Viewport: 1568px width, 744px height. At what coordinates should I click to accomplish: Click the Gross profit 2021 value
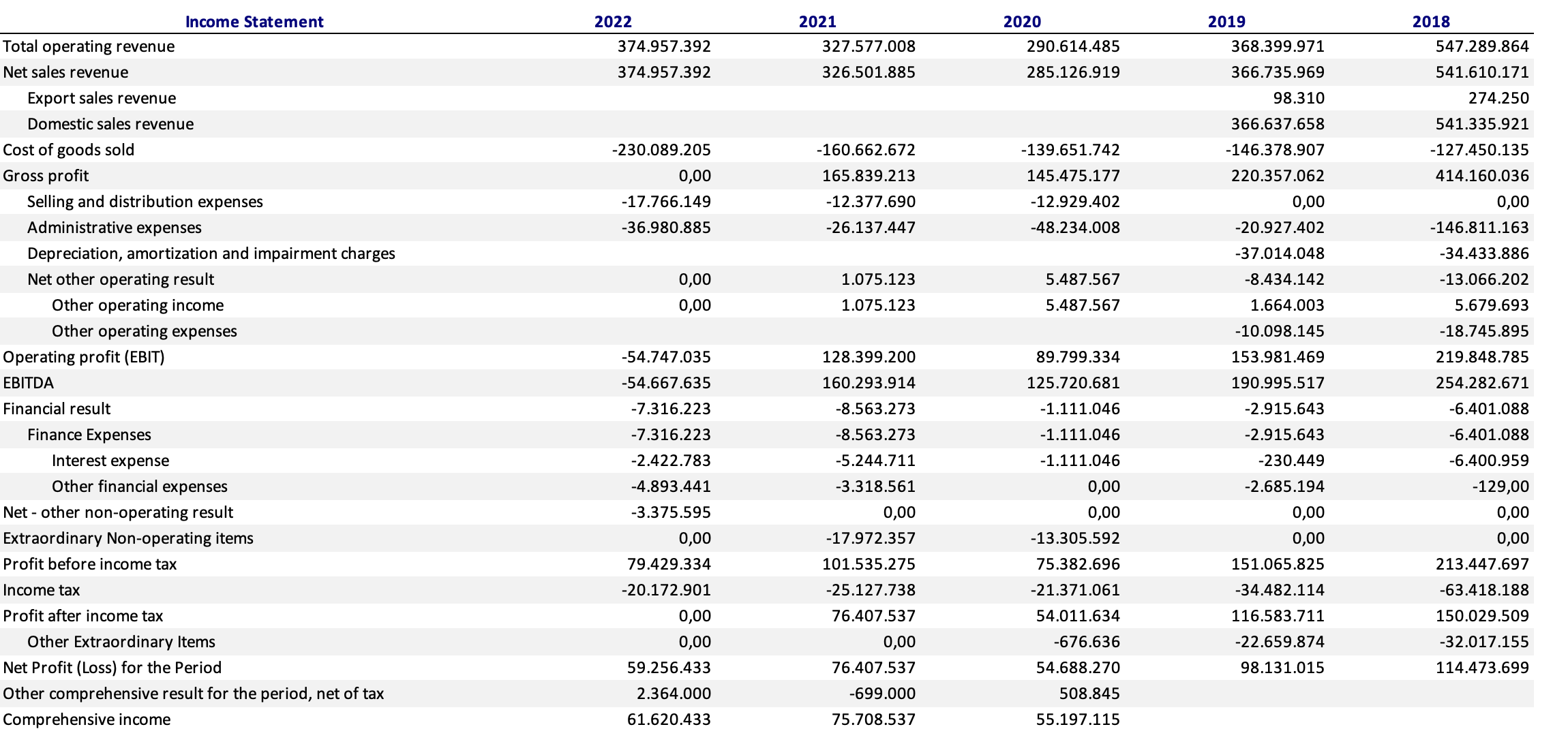868,176
